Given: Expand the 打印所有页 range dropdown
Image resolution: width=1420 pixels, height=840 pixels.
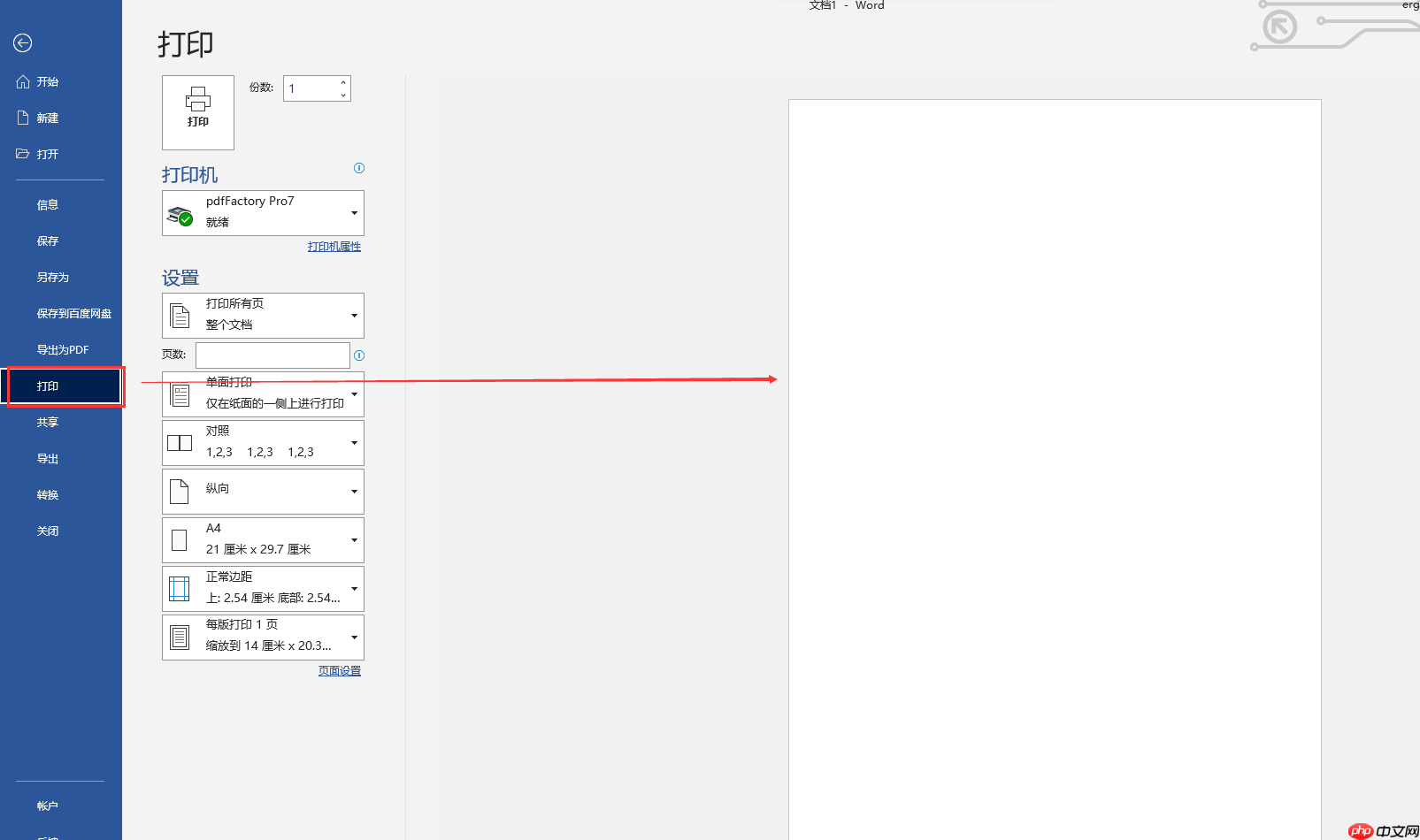Looking at the screenshot, I should coord(263,316).
